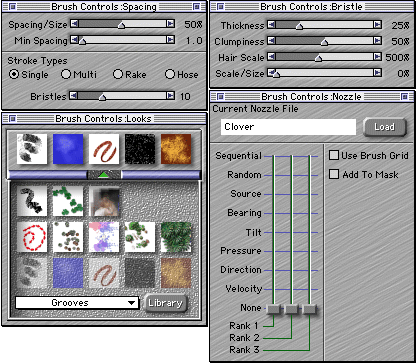416x364 pixels.
Task: Click the Clumpiness slider thumb
Action: (x=324, y=42)
